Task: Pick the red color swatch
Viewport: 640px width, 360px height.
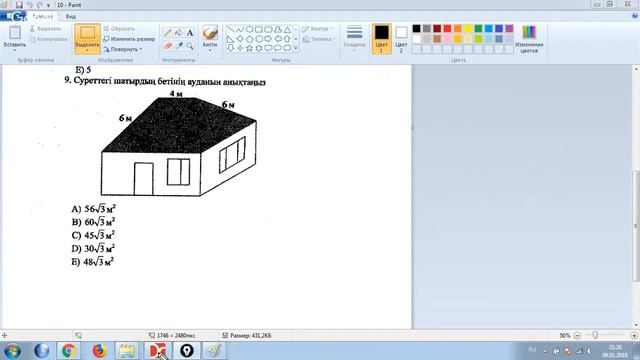Action: 447,29
